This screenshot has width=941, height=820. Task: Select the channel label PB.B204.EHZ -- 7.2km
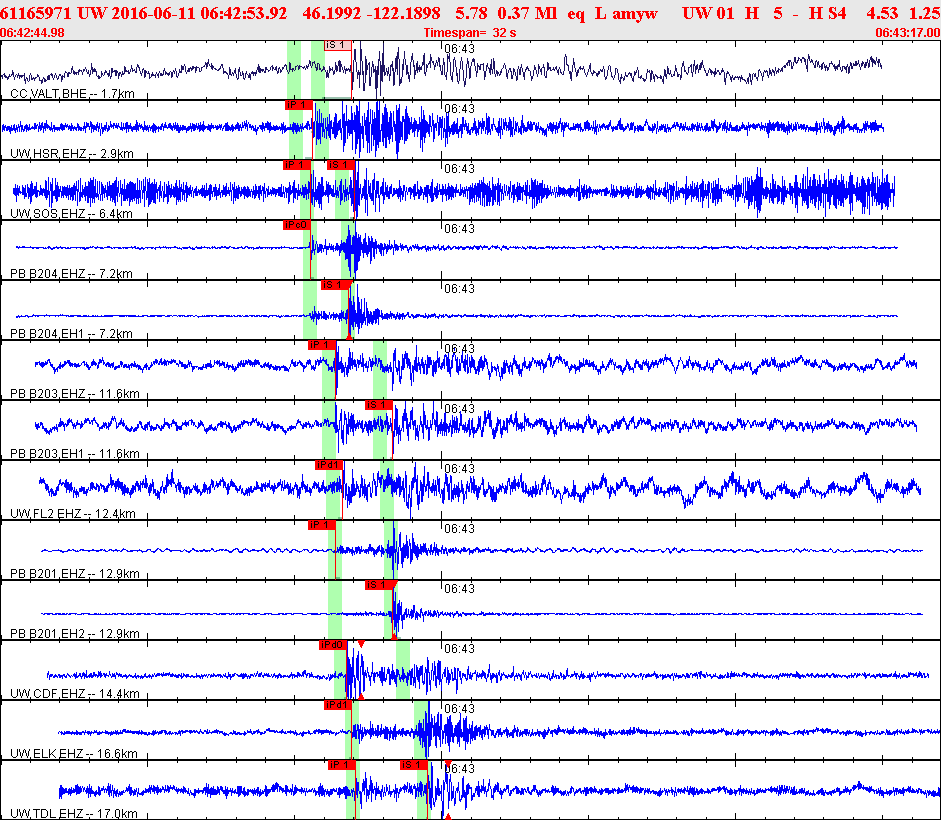tap(71, 274)
